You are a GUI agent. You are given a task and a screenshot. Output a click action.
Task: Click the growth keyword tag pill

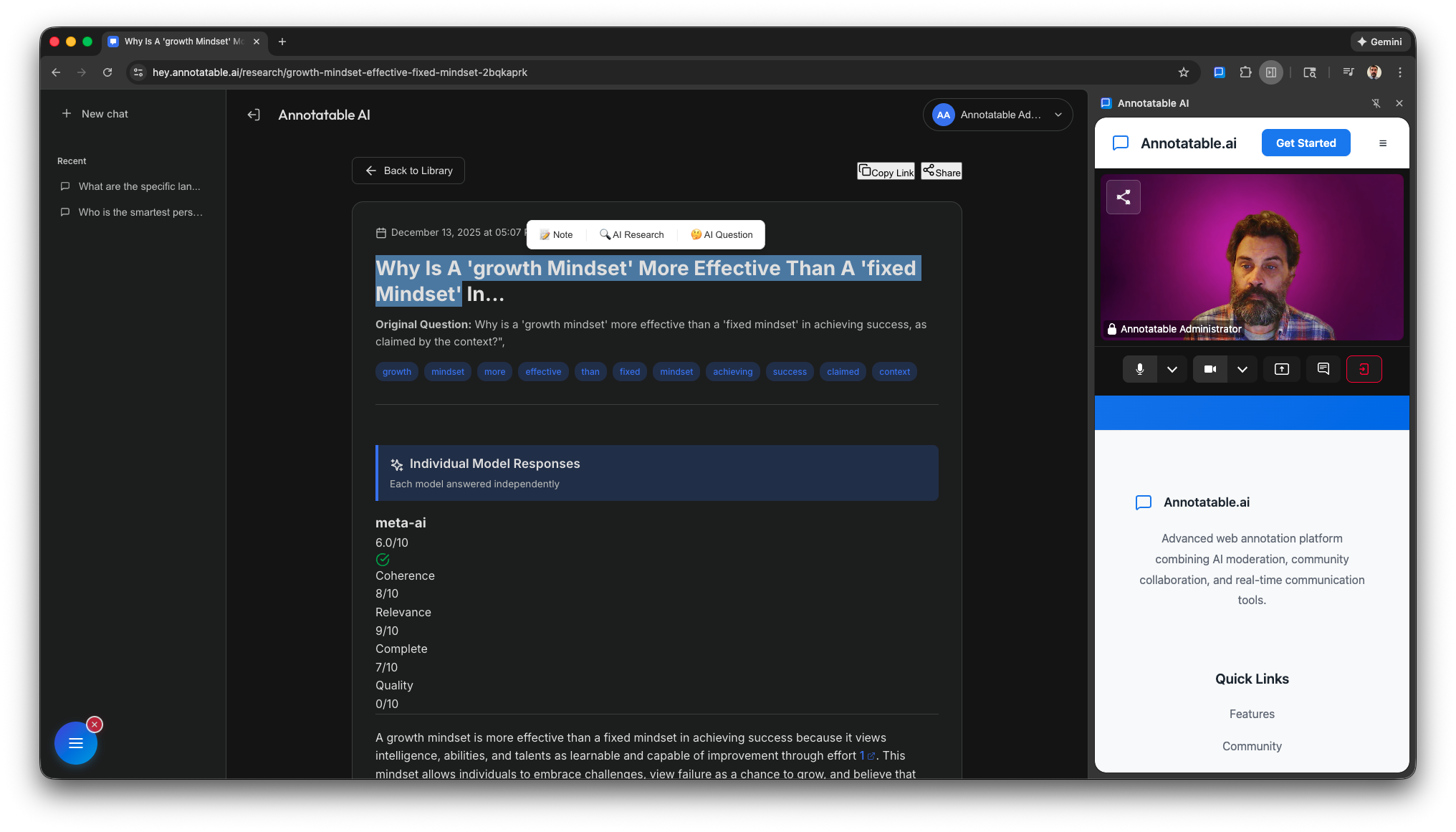(396, 371)
